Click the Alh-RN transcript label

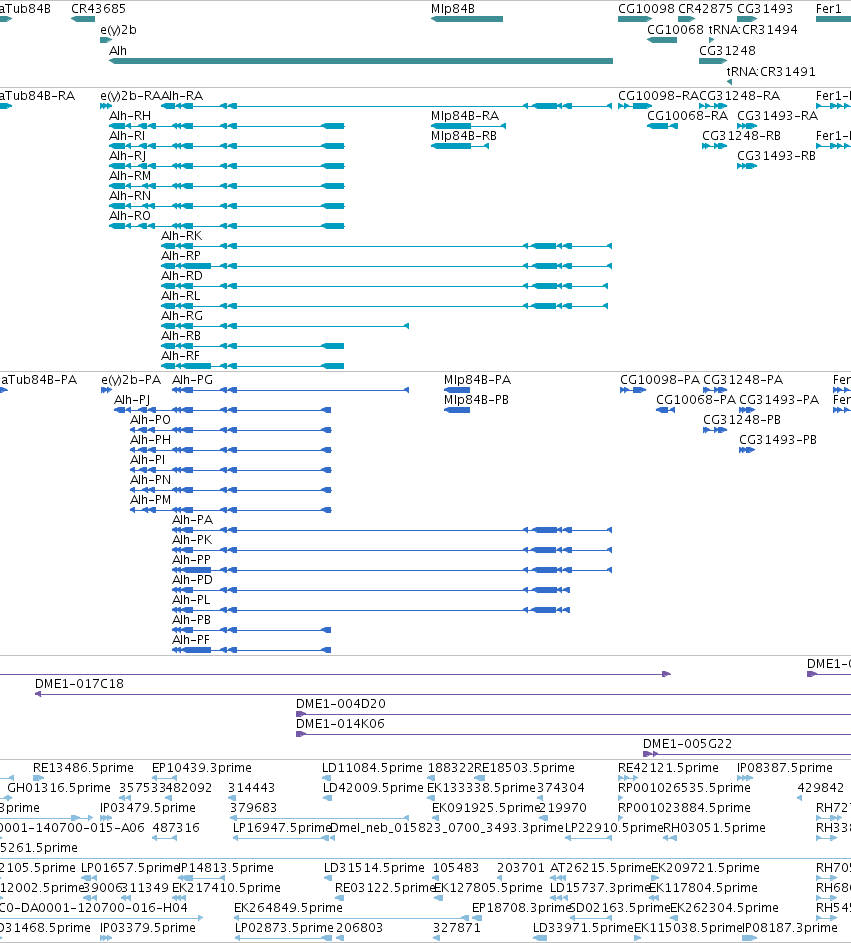tap(130, 195)
